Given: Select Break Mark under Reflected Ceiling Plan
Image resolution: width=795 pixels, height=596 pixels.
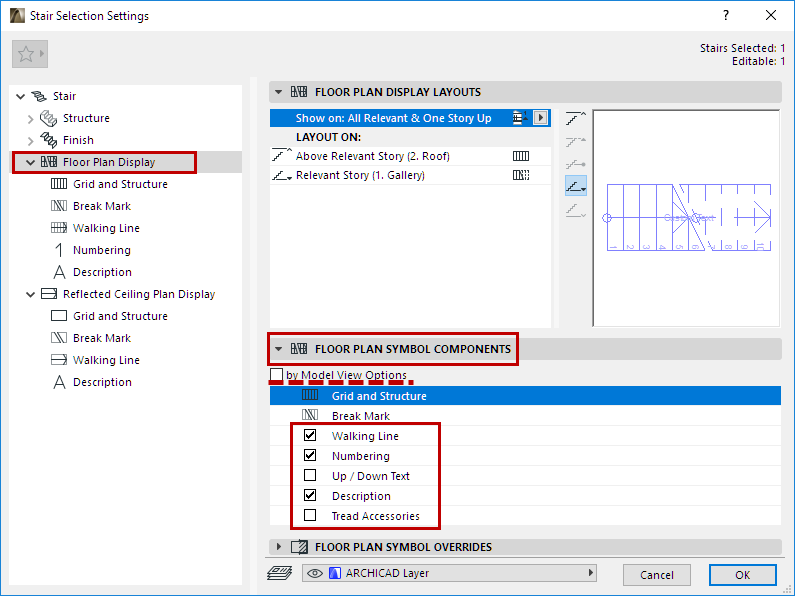Looking at the screenshot, I should pos(102,338).
